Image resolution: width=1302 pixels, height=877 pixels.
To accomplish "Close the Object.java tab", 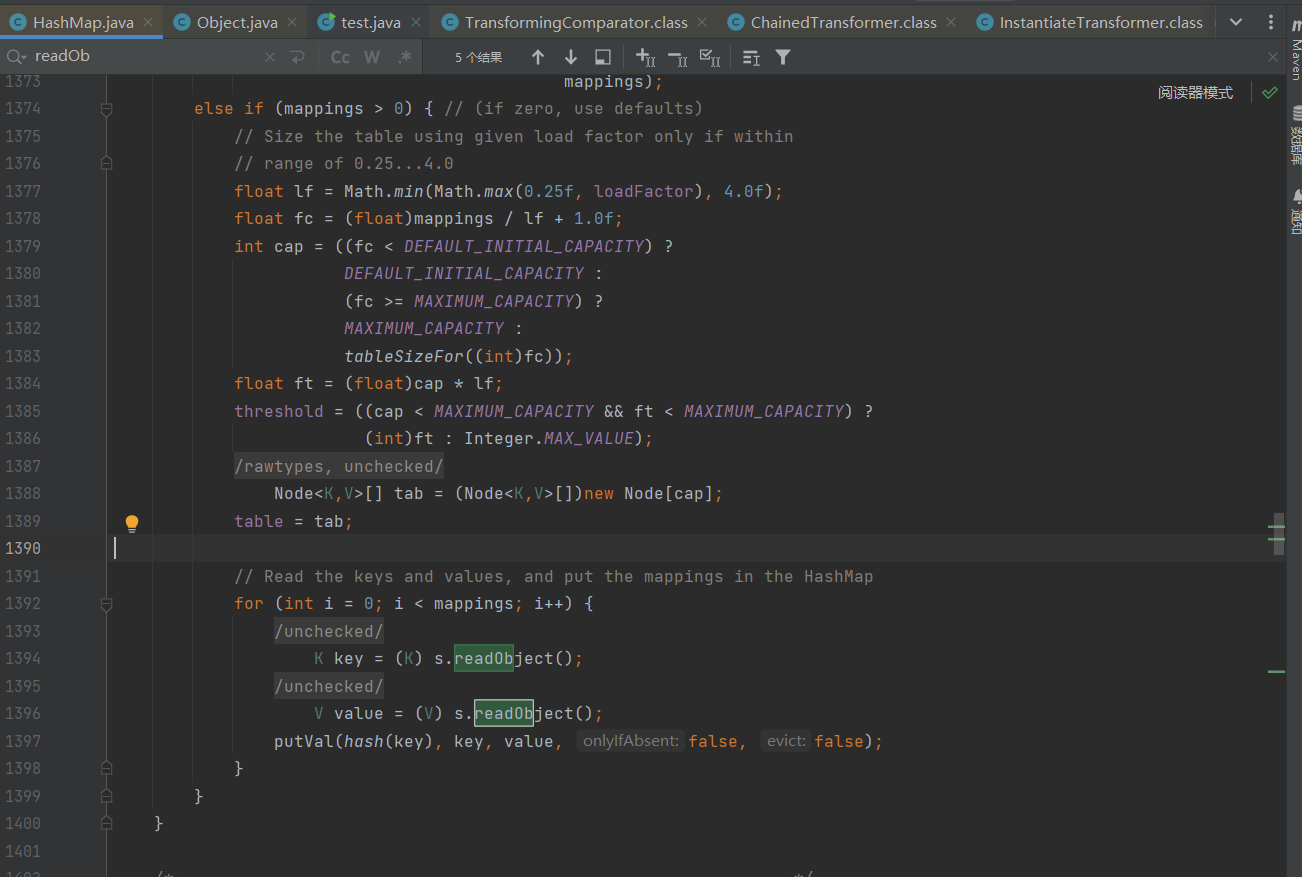I will tap(292, 22).
